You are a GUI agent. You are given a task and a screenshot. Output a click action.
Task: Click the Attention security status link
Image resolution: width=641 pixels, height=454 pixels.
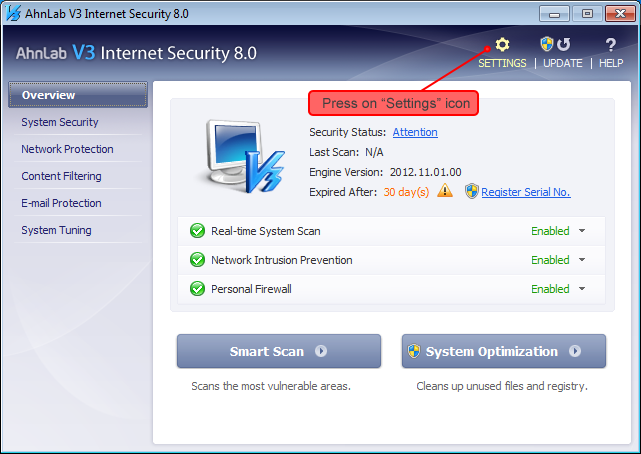(415, 132)
